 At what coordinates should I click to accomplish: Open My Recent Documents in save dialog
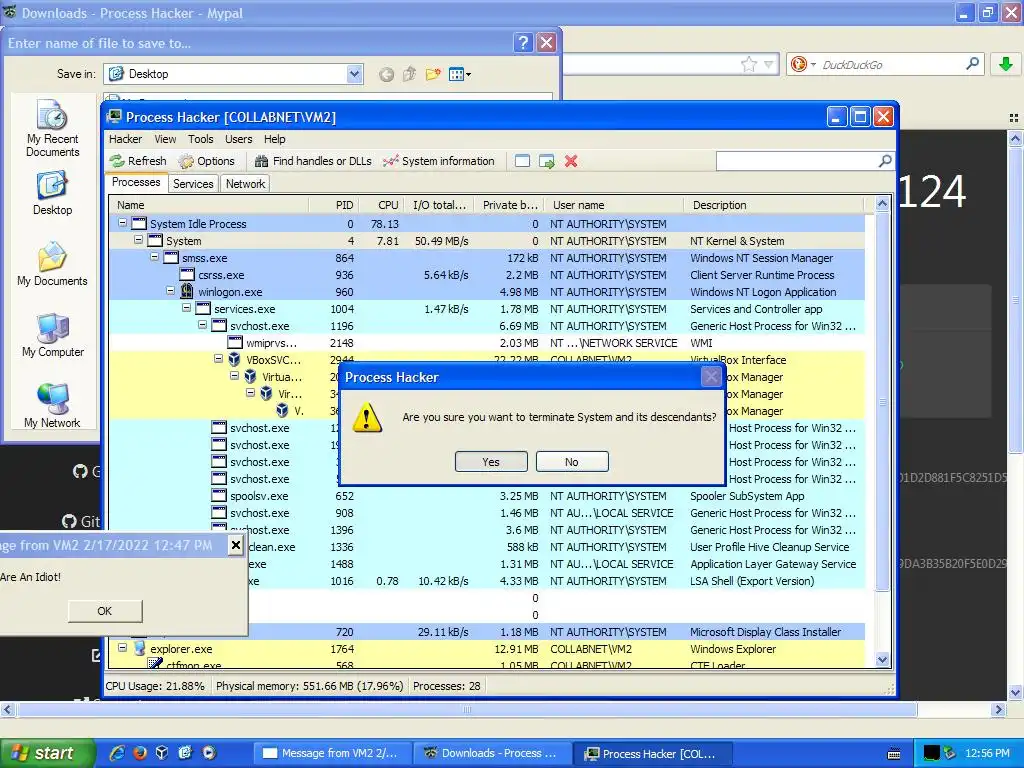52,128
